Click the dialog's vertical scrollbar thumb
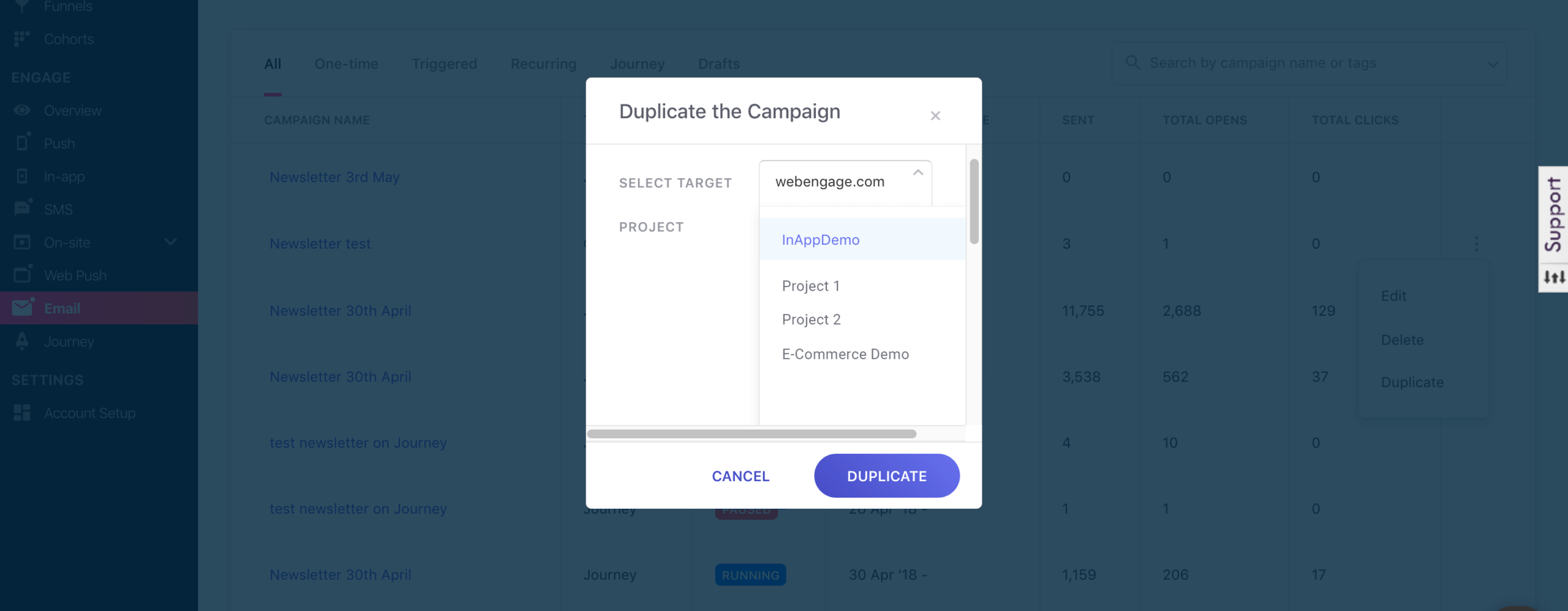Viewport: 1568px width, 611px height. (974, 201)
